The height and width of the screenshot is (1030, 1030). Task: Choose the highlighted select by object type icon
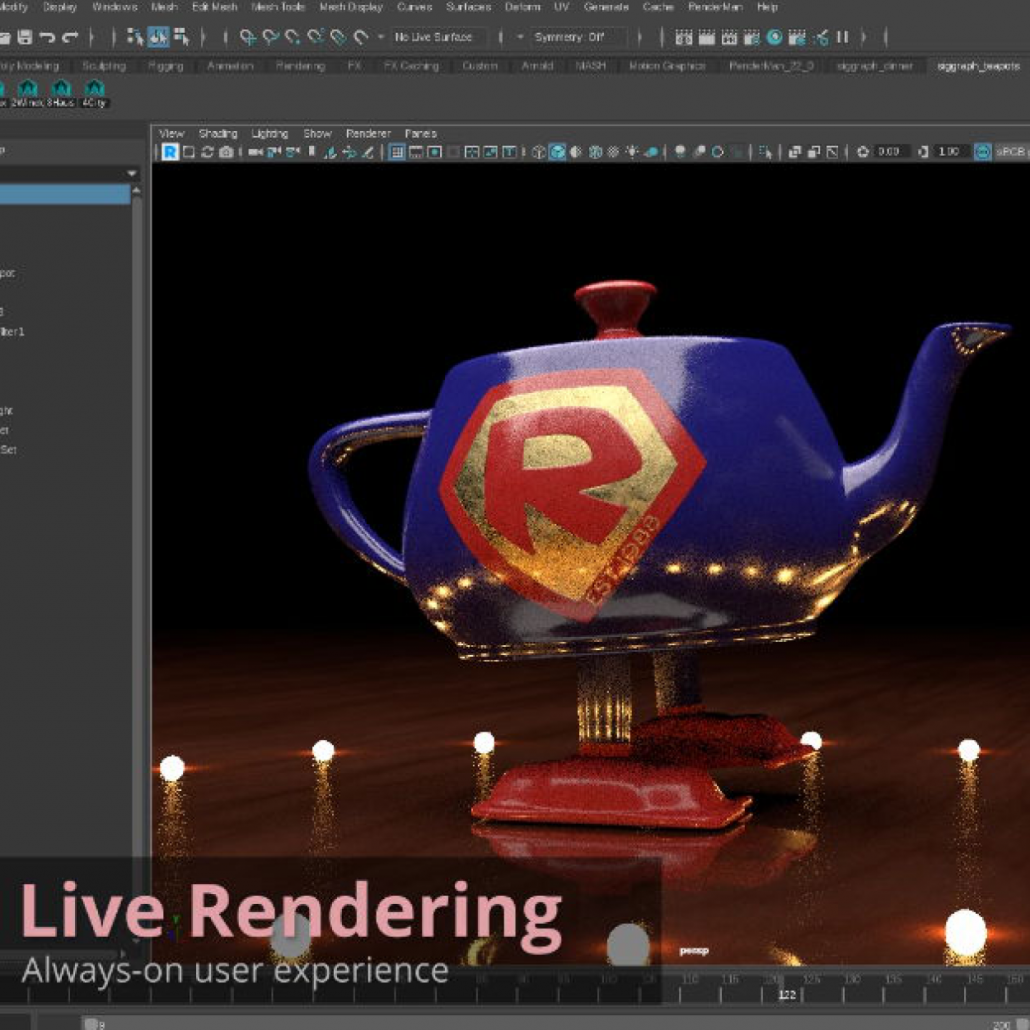158,37
